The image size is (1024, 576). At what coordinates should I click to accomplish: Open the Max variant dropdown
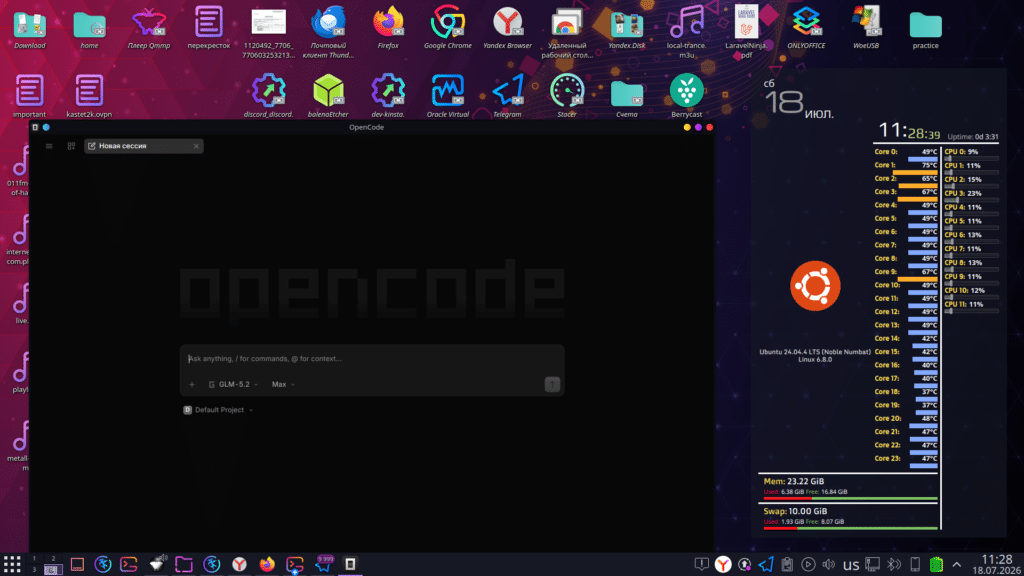click(283, 384)
